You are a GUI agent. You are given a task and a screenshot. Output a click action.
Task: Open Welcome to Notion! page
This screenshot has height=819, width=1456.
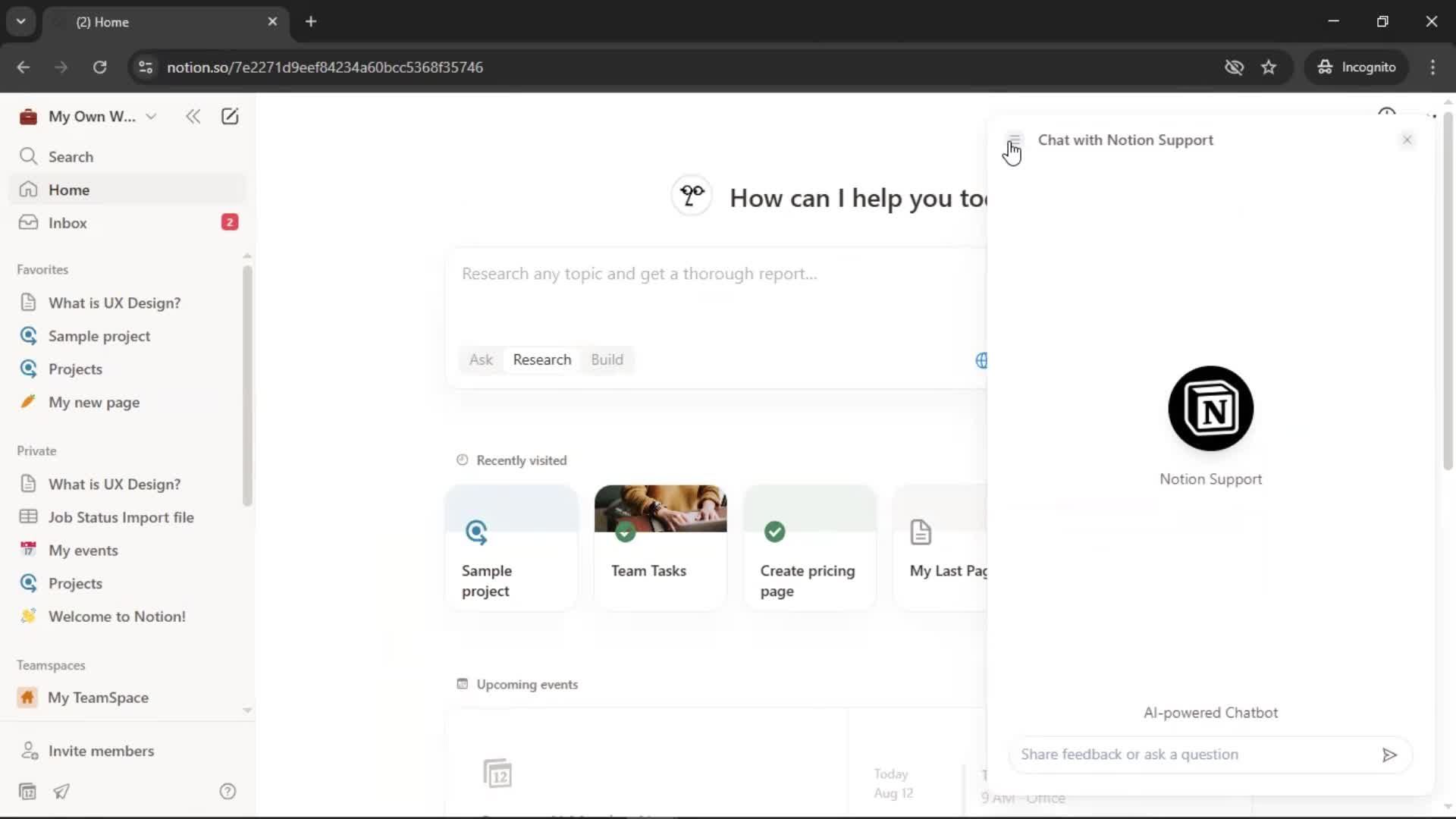coord(127,617)
